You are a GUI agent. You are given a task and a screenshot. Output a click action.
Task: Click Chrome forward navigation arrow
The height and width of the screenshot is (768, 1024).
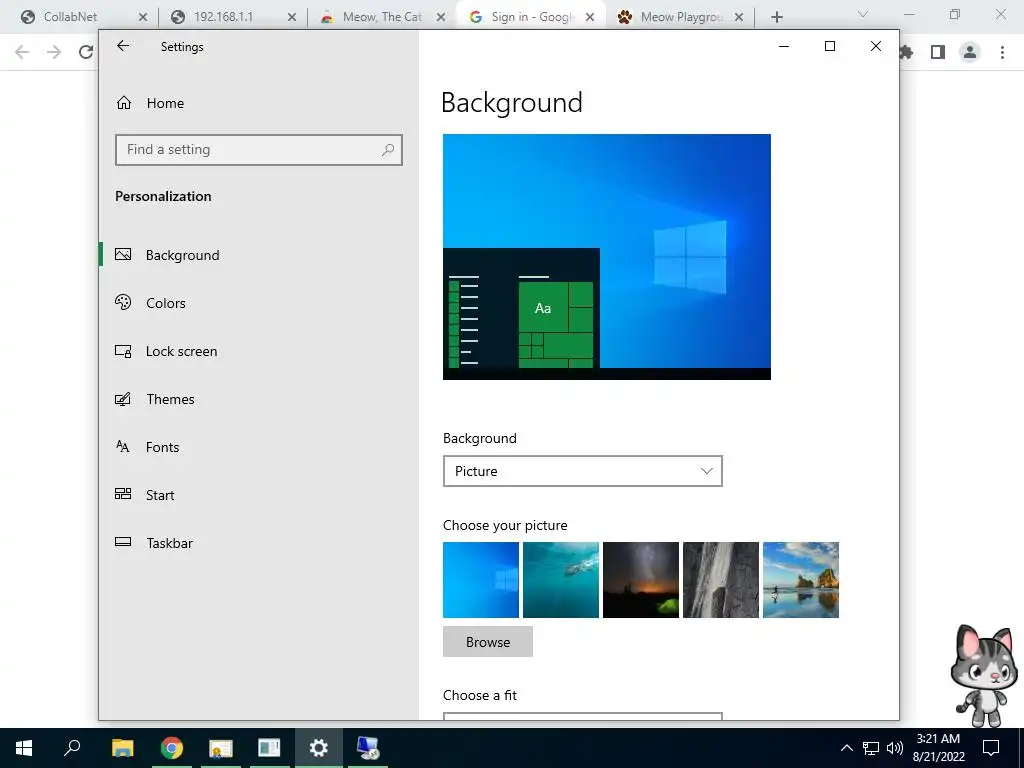click(54, 52)
